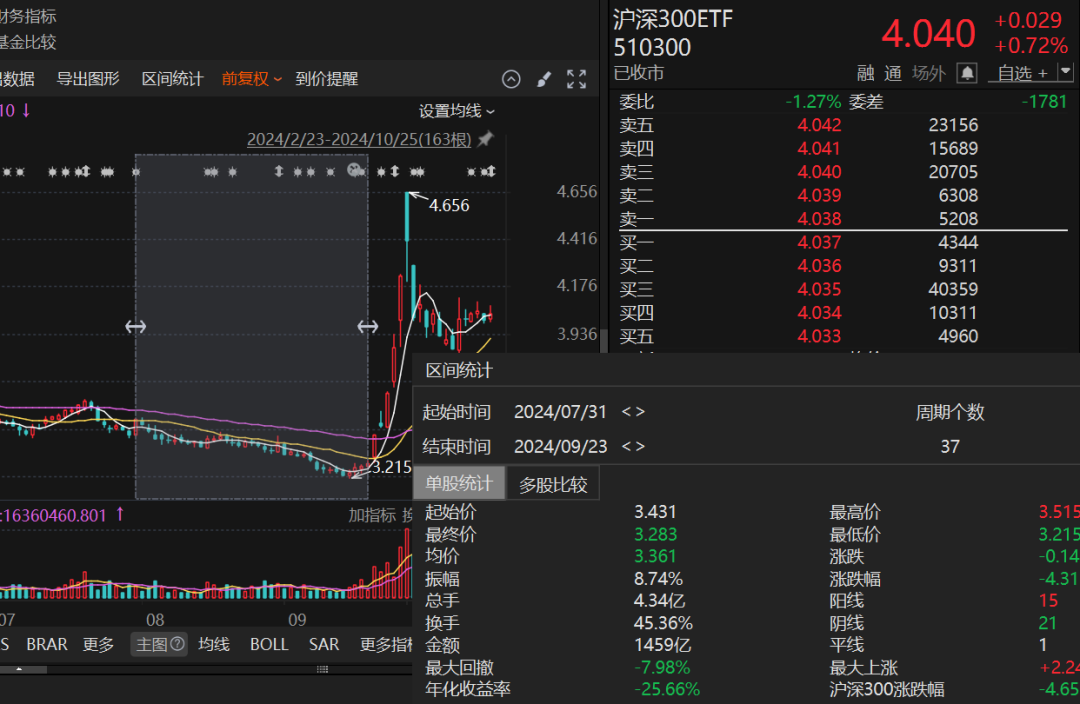Click 卖一 price 4.038
1080x704 pixels.
click(x=819, y=219)
